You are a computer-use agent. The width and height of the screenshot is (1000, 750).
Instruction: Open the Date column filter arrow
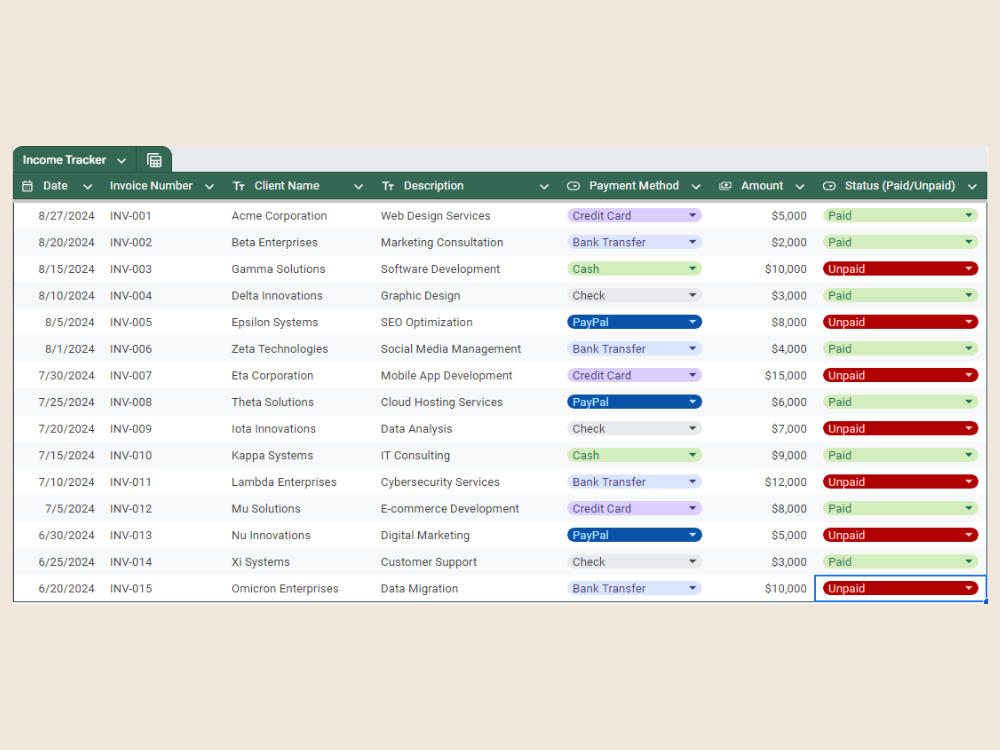[x=87, y=186]
